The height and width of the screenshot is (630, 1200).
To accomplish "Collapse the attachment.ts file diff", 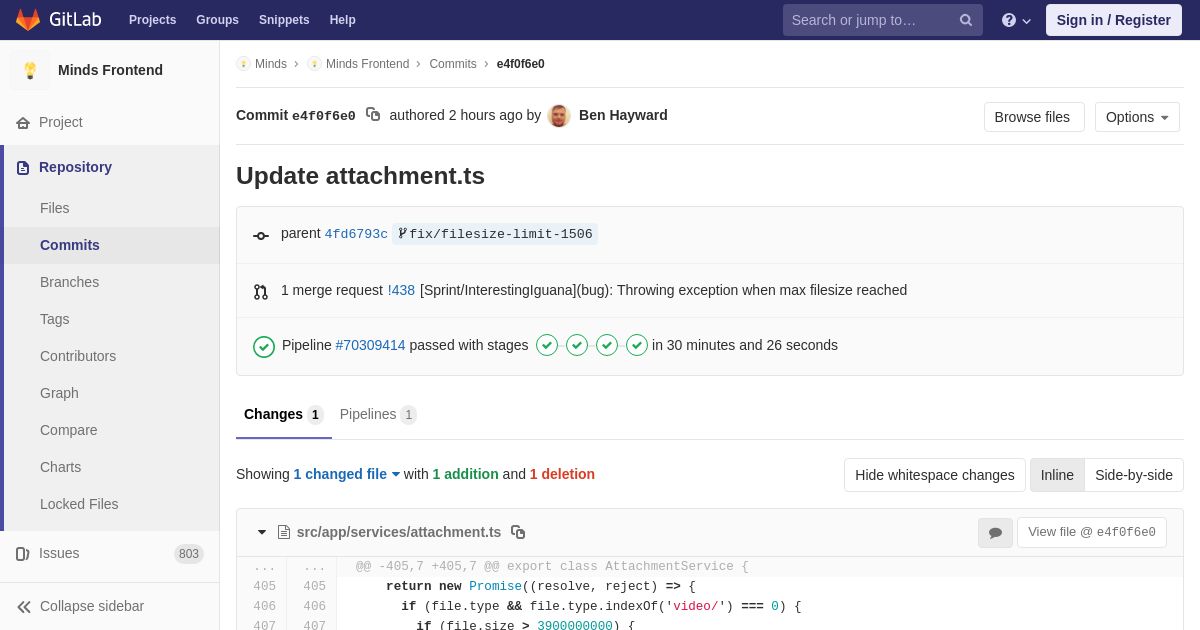I will pyautogui.click(x=262, y=532).
